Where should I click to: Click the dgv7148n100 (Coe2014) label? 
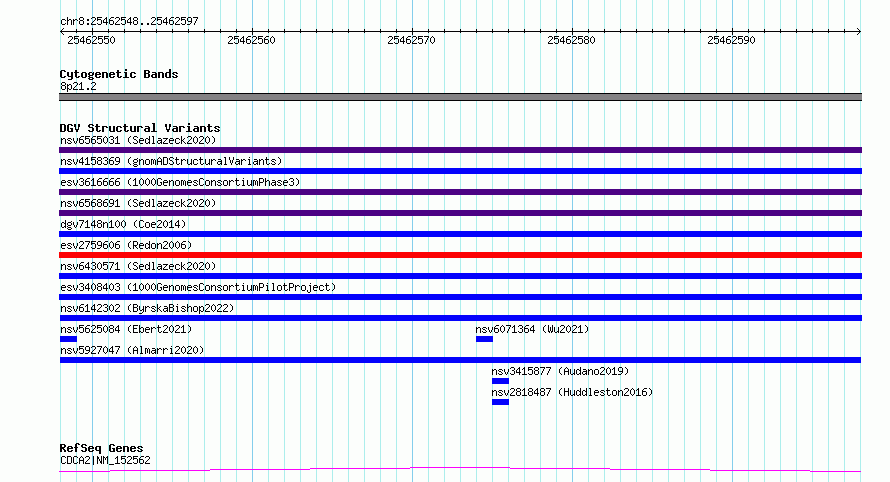(123, 224)
